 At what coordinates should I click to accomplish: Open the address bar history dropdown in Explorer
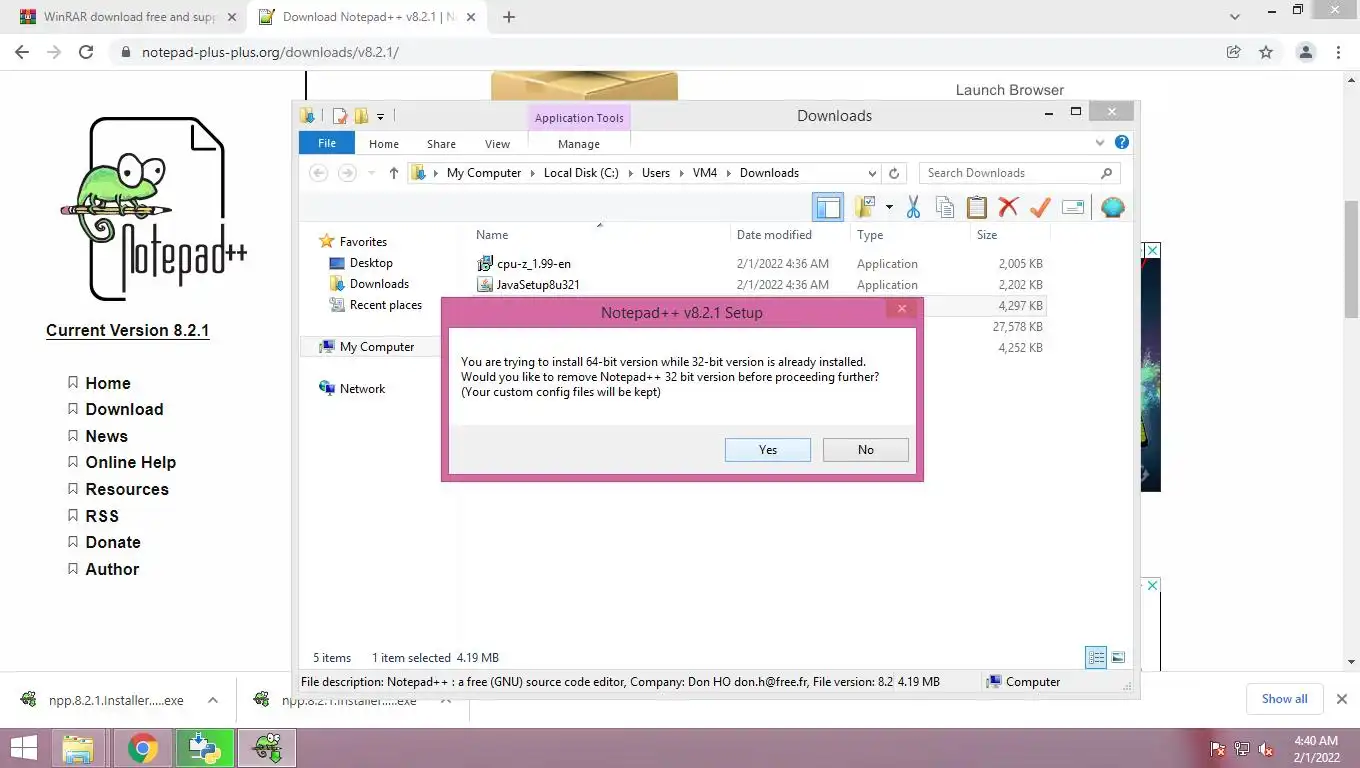(872, 173)
